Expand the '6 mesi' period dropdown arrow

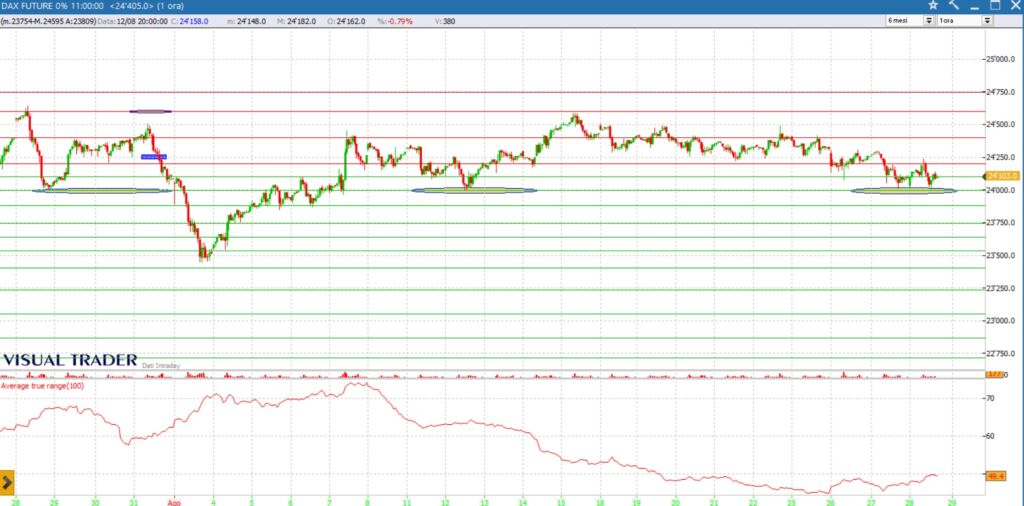[x=929, y=21]
